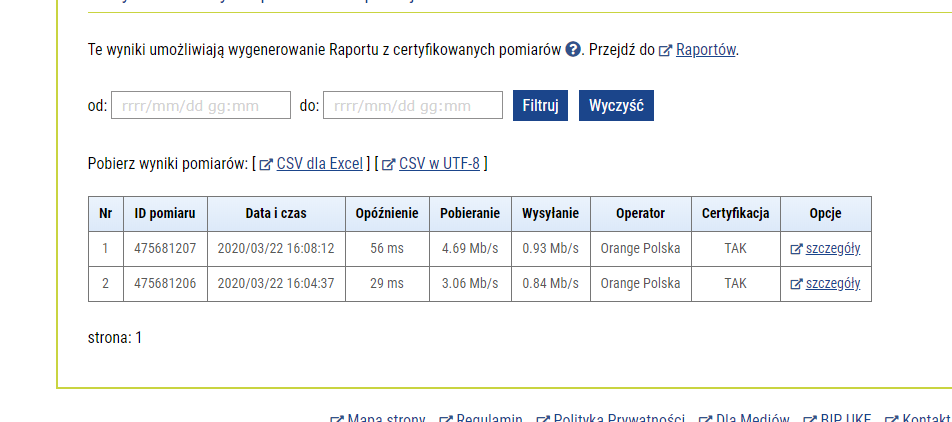
Task: Click the help question mark icon
Action: (573, 50)
